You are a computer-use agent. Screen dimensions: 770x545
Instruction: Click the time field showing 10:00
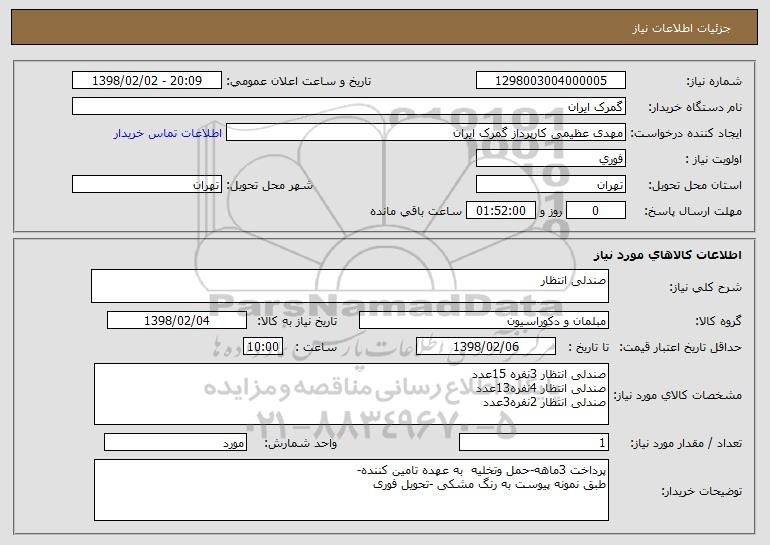(263, 346)
